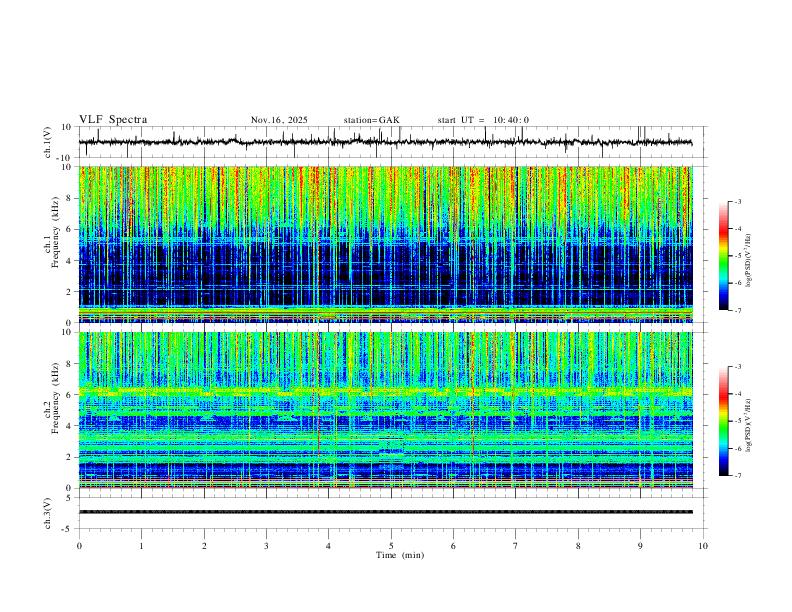Click the ch.2 spectrogram panel
This screenshot has width=792, height=612.
click(x=386, y=410)
